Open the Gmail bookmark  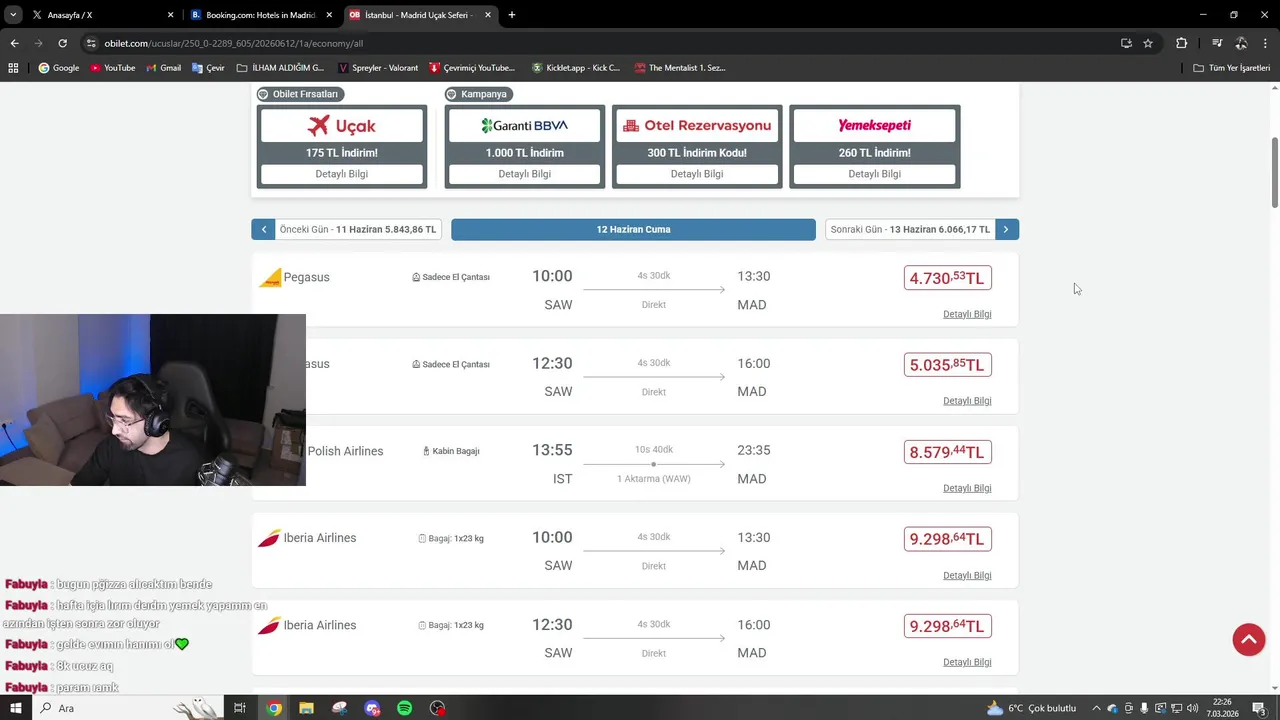click(163, 68)
